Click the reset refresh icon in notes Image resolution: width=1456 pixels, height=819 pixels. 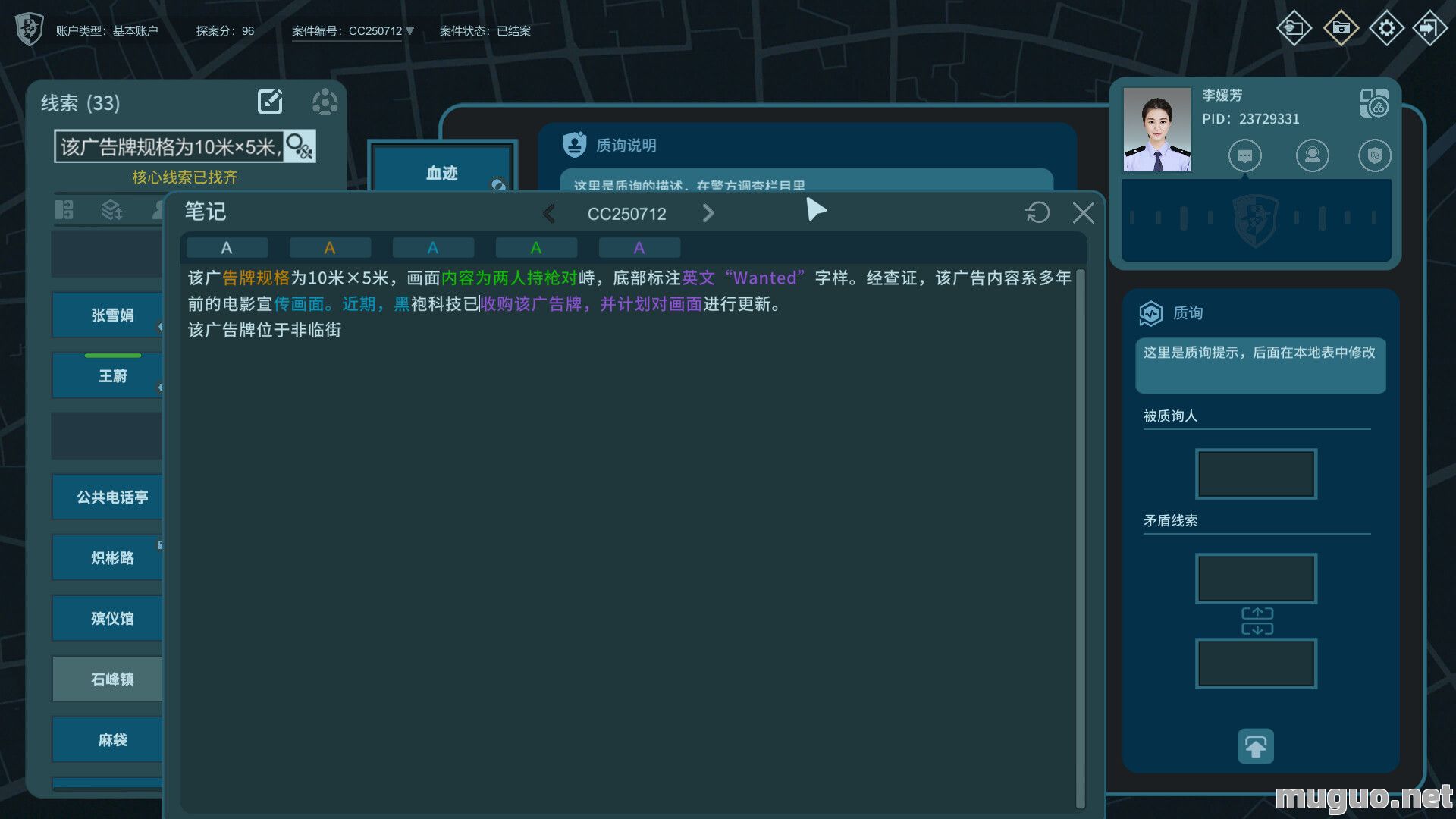coord(1037,212)
